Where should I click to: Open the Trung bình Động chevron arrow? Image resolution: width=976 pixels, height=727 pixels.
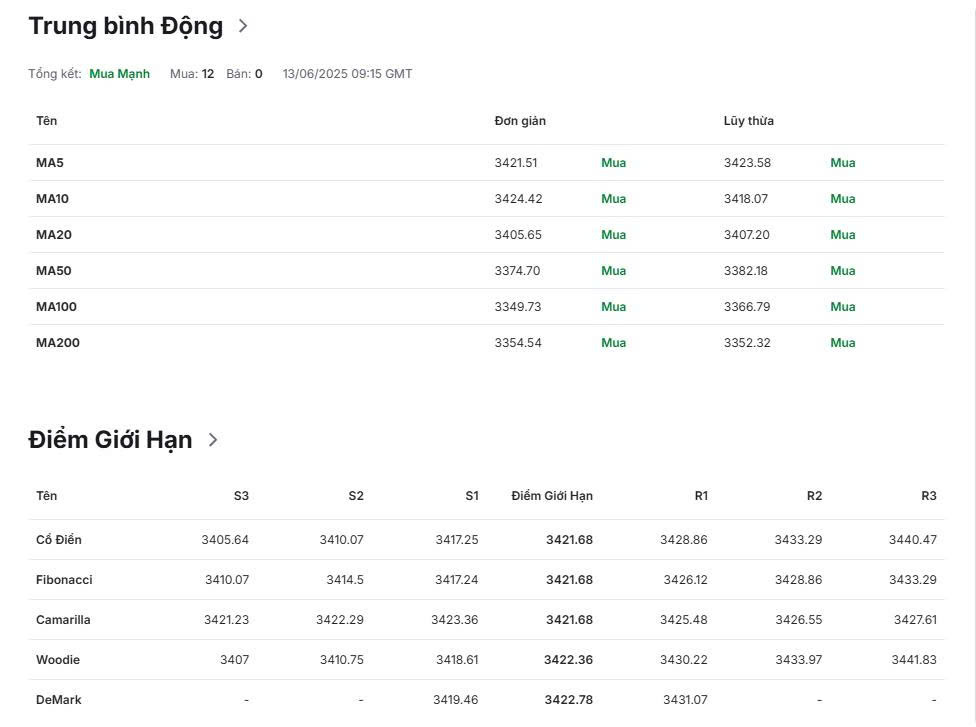[x=243, y=26]
